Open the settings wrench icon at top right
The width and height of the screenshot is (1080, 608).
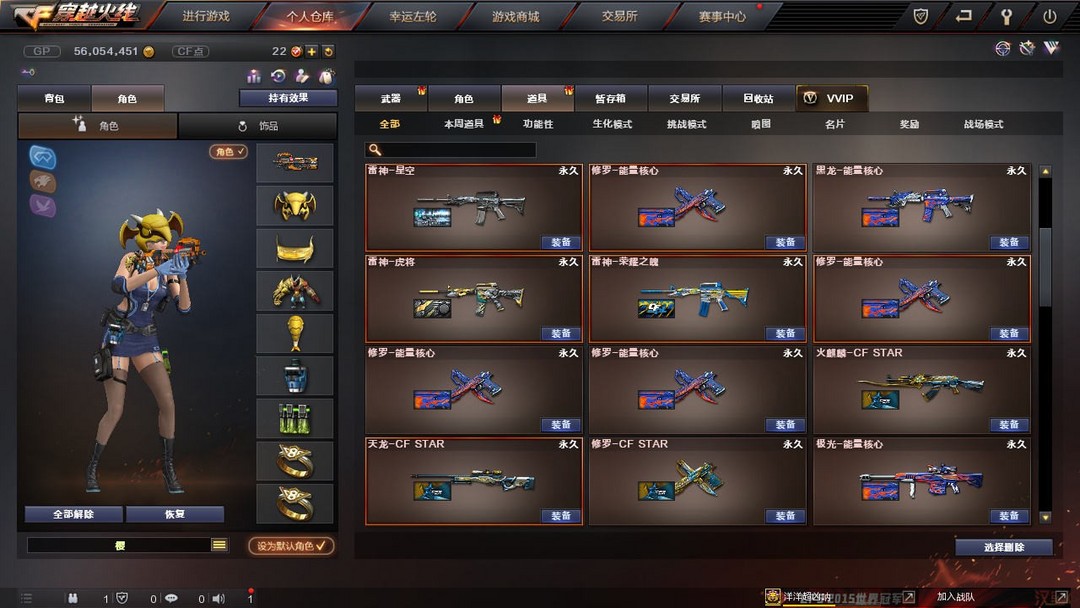point(1006,17)
